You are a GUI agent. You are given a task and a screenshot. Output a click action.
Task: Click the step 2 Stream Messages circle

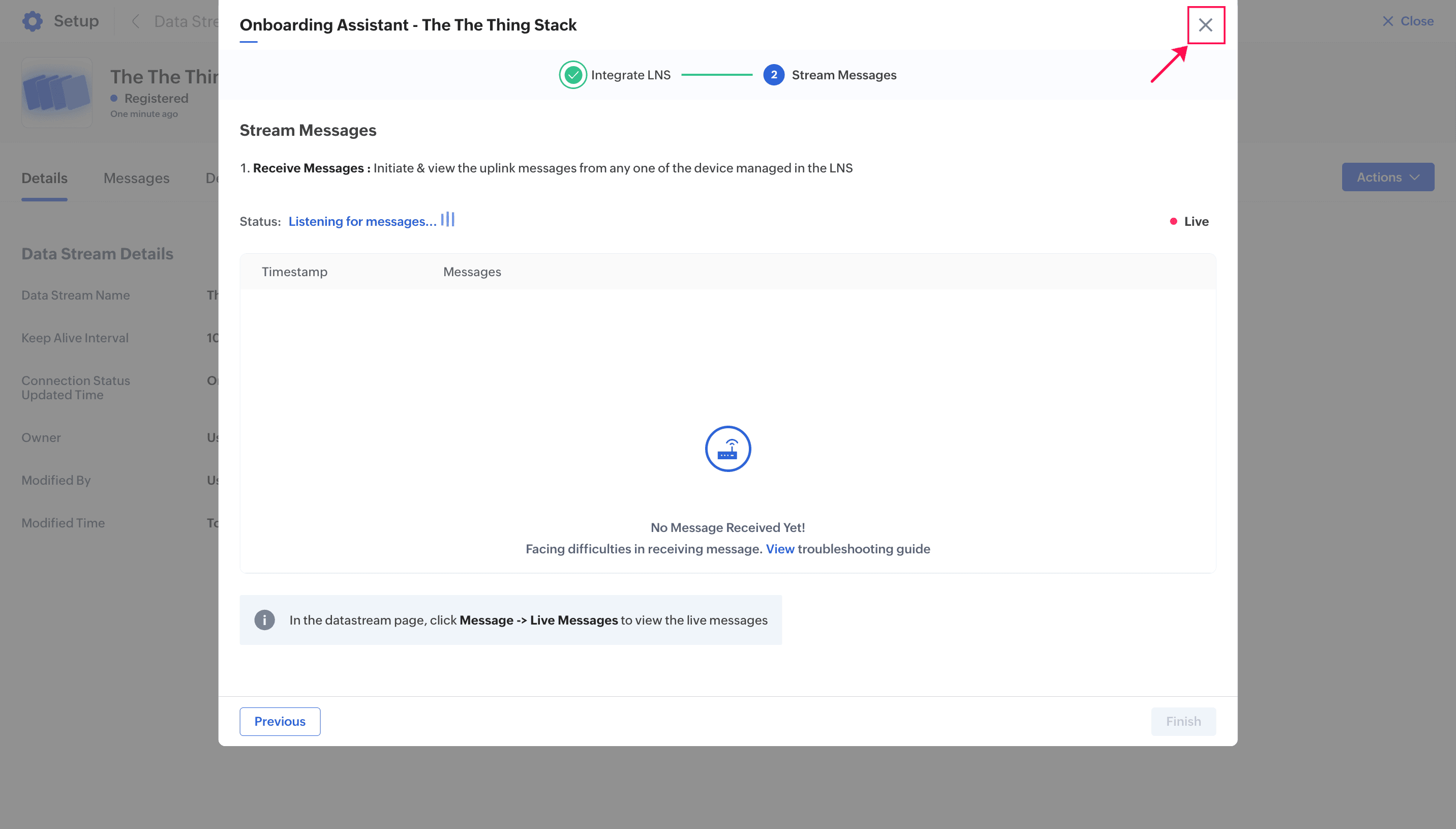click(773, 75)
